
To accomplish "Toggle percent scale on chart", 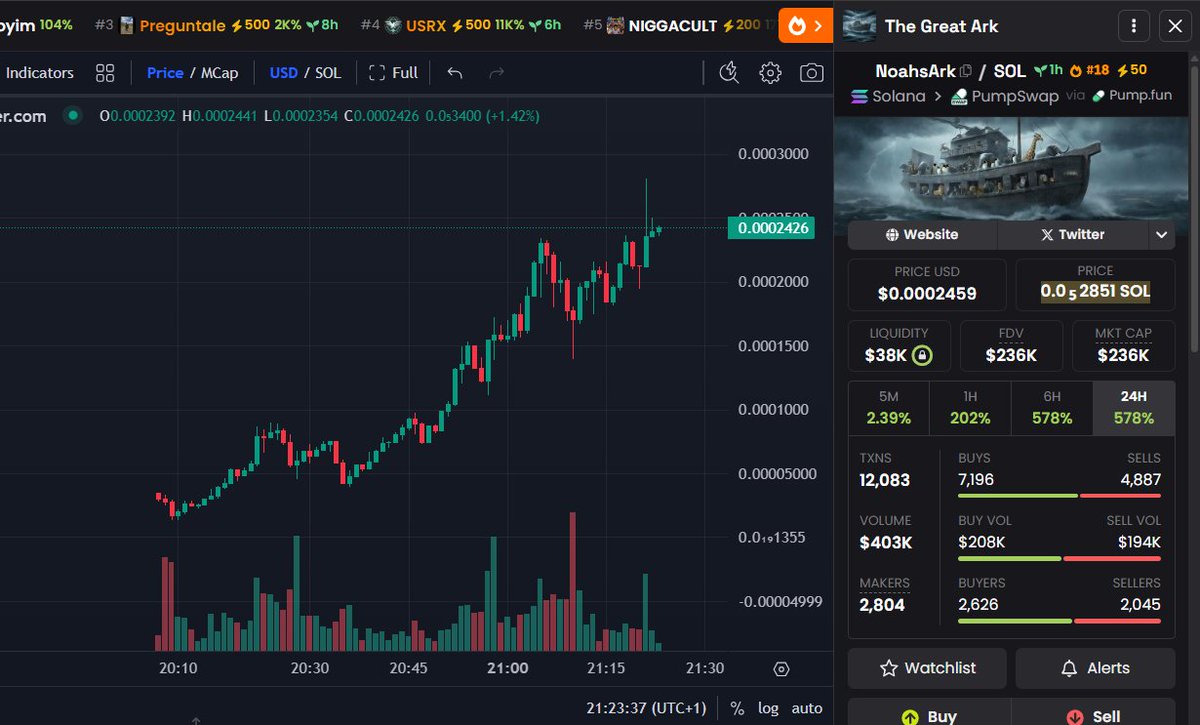I will tap(737, 708).
